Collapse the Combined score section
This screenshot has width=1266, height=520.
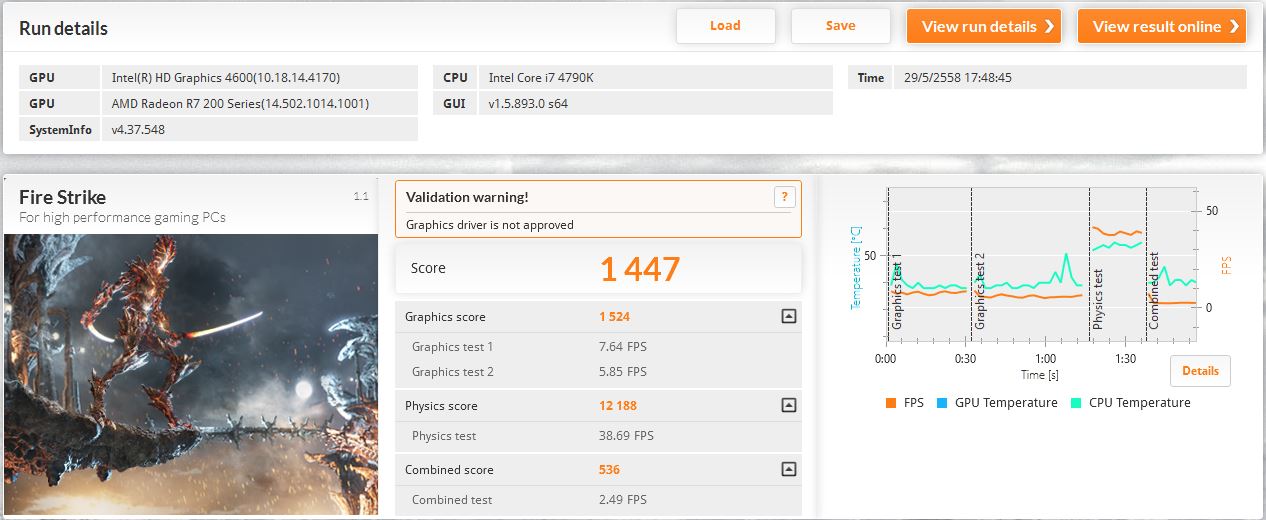pyautogui.click(x=788, y=470)
